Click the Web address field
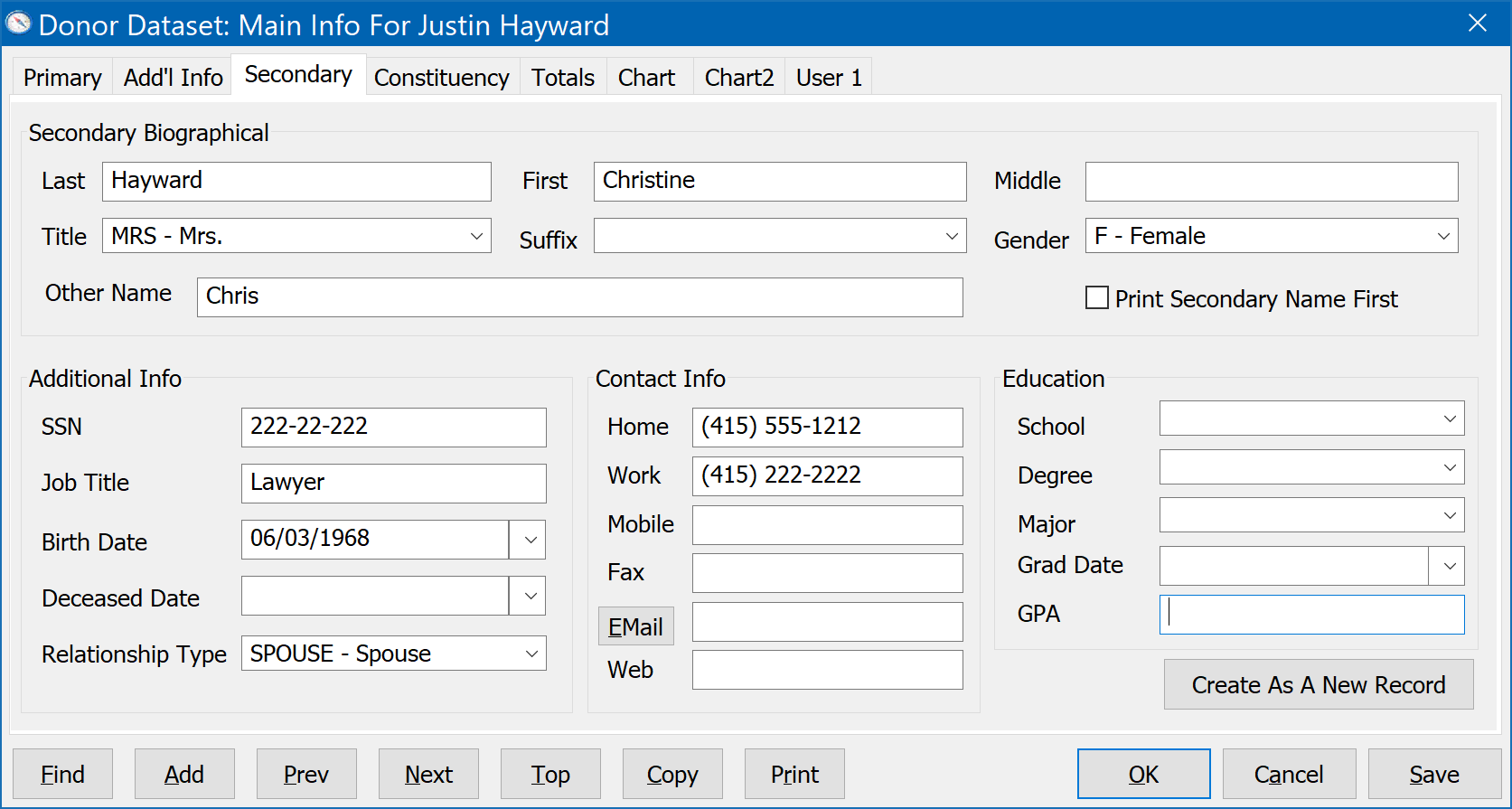The width and height of the screenshot is (1512, 809). [828, 670]
